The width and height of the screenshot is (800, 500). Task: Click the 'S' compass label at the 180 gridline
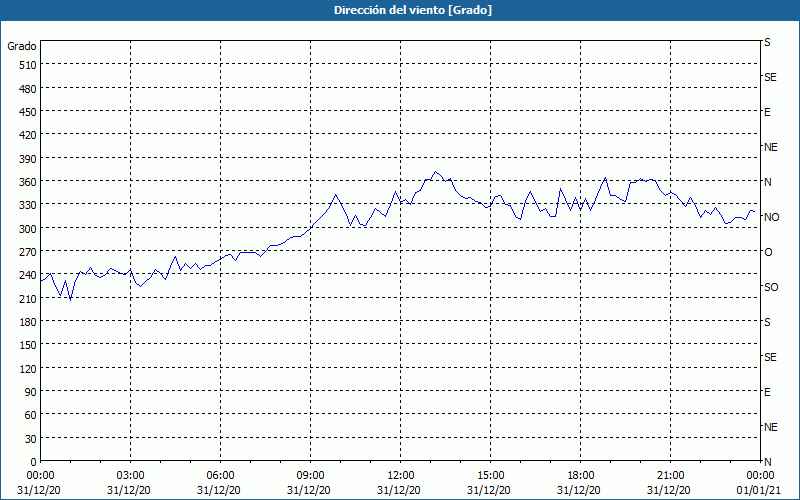pyautogui.click(x=767, y=322)
